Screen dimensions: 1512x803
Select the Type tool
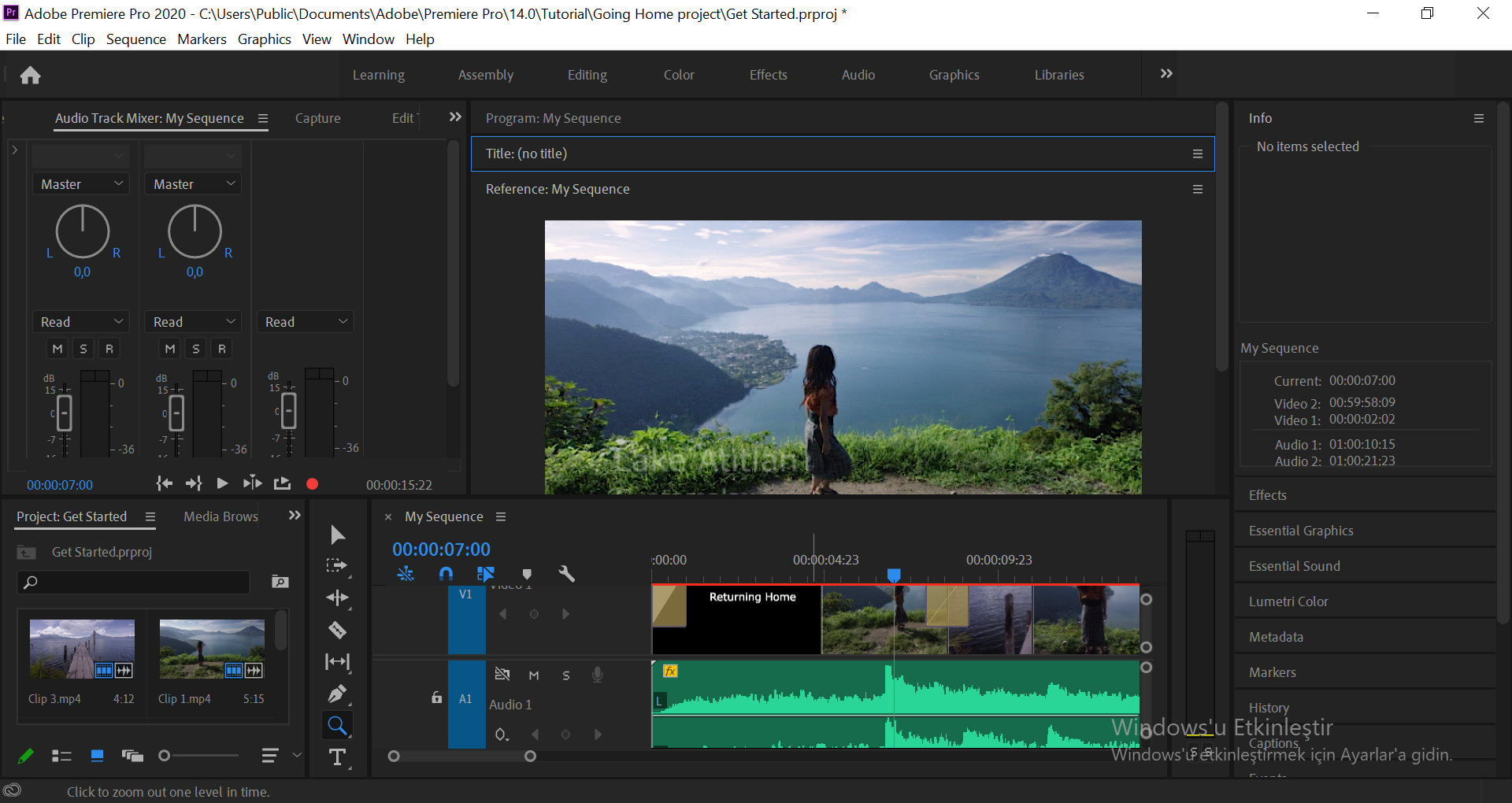tap(337, 757)
